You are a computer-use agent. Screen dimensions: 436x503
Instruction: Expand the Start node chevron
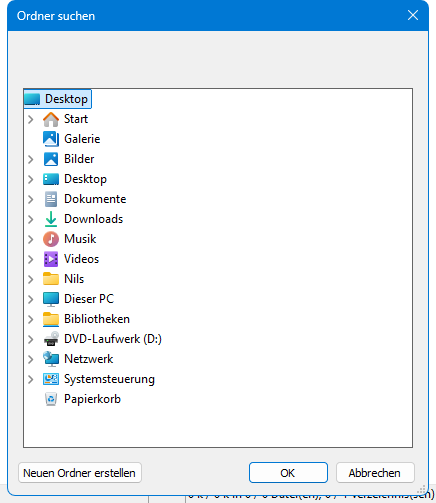click(x=31, y=119)
